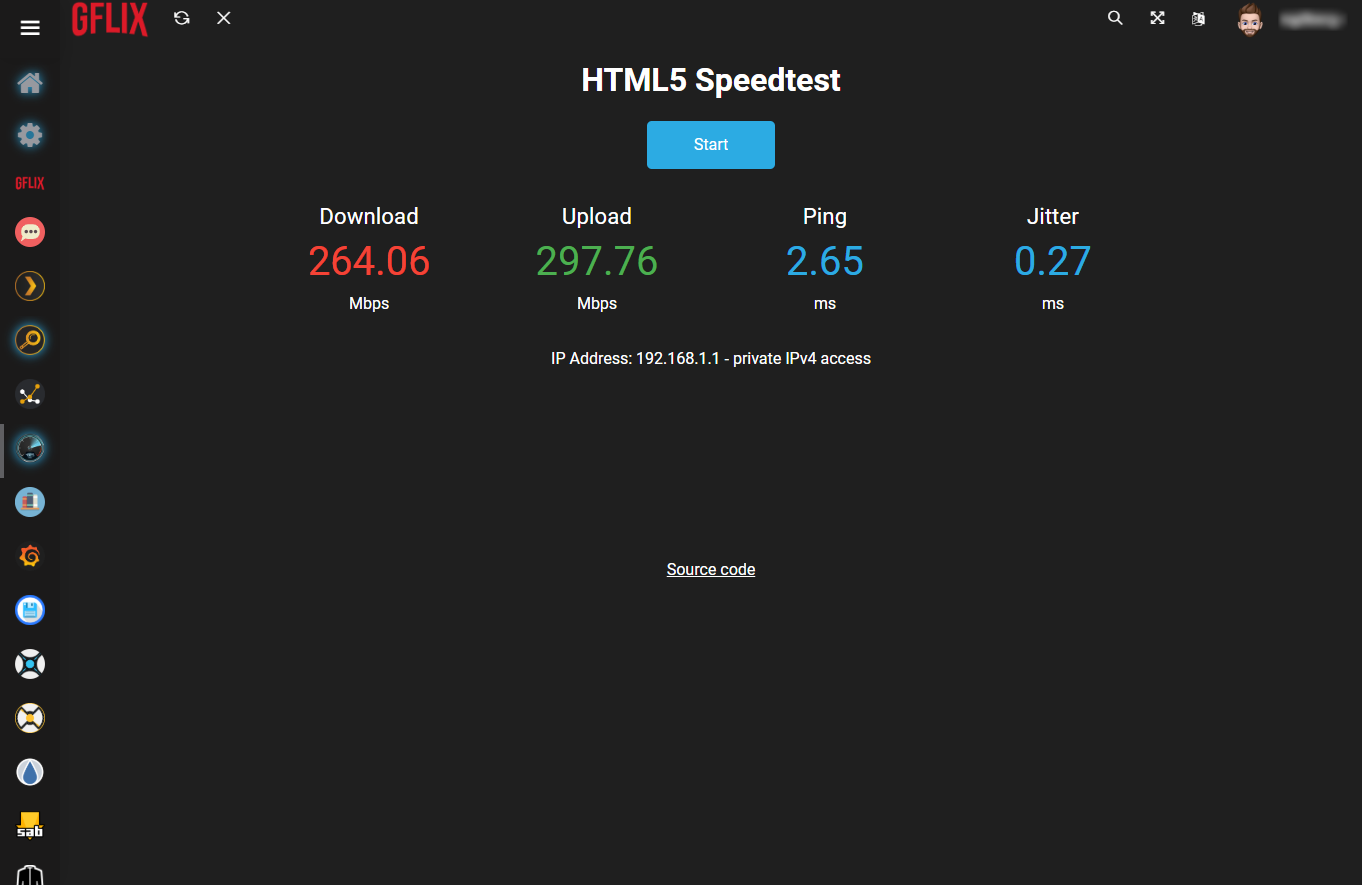Open the red GFLIX sidebar tab
Screen dimensions: 1362x885
(30, 184)
